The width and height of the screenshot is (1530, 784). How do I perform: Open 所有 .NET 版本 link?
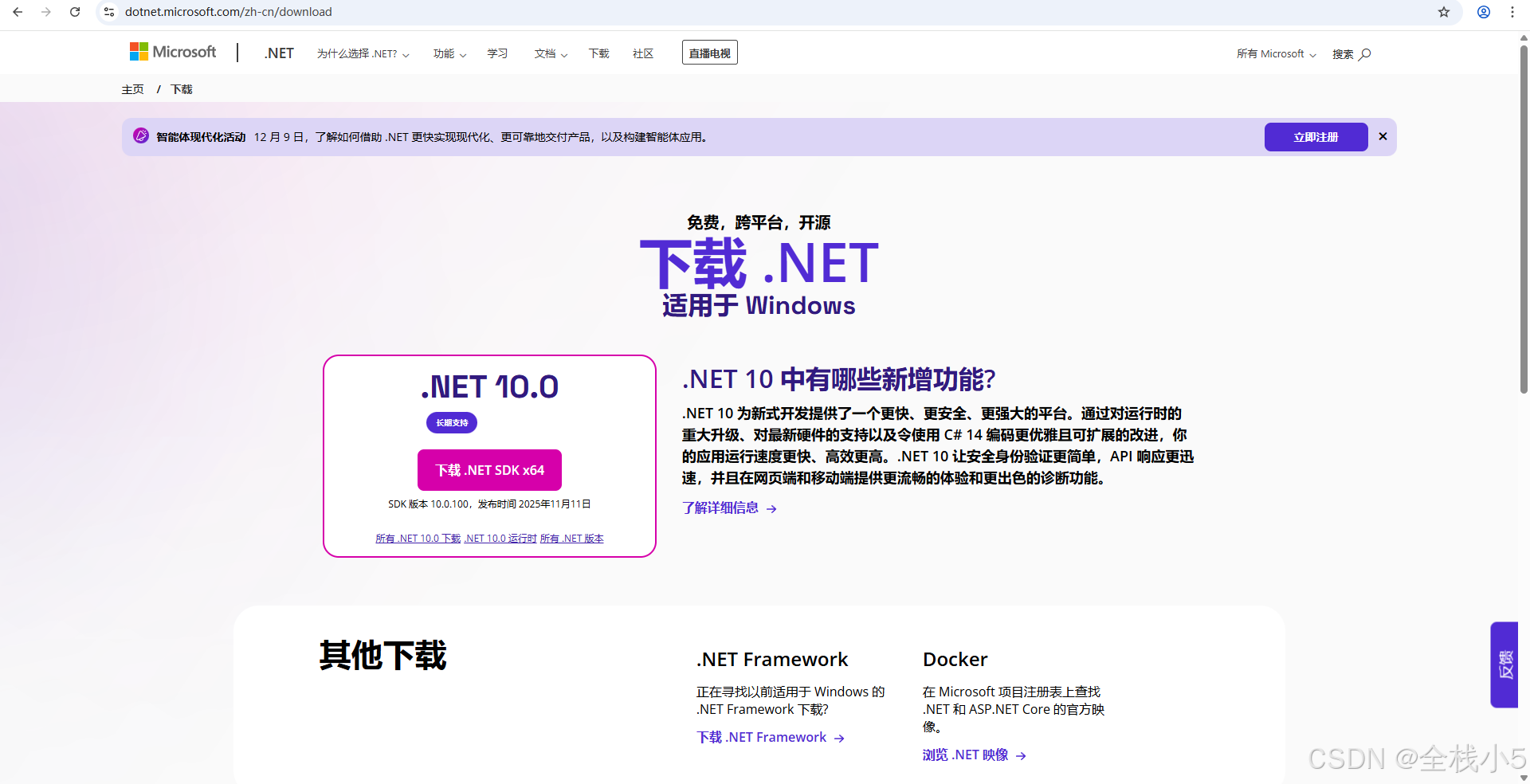572,539
